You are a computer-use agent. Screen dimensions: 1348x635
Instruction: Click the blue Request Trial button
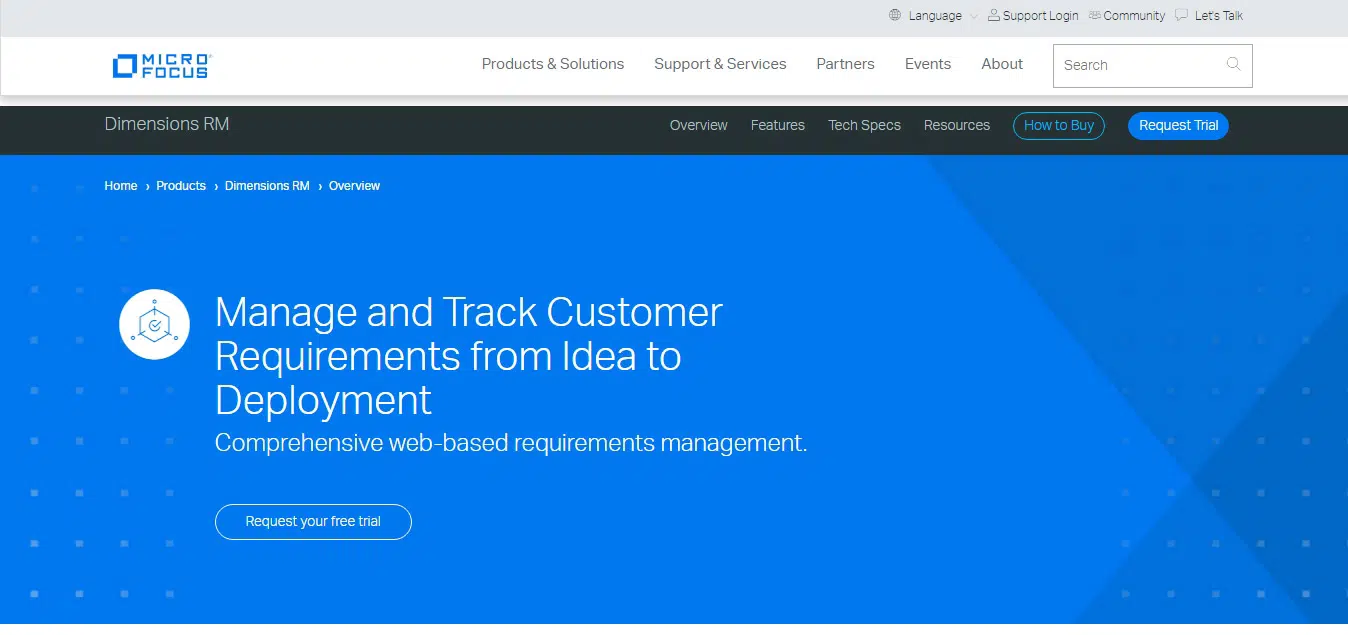1178,125
